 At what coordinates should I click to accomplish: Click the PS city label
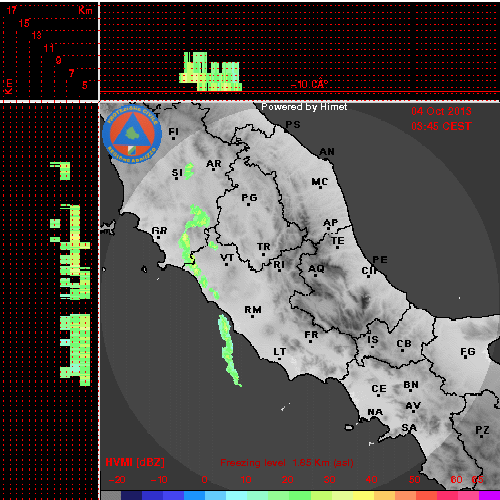293,125
